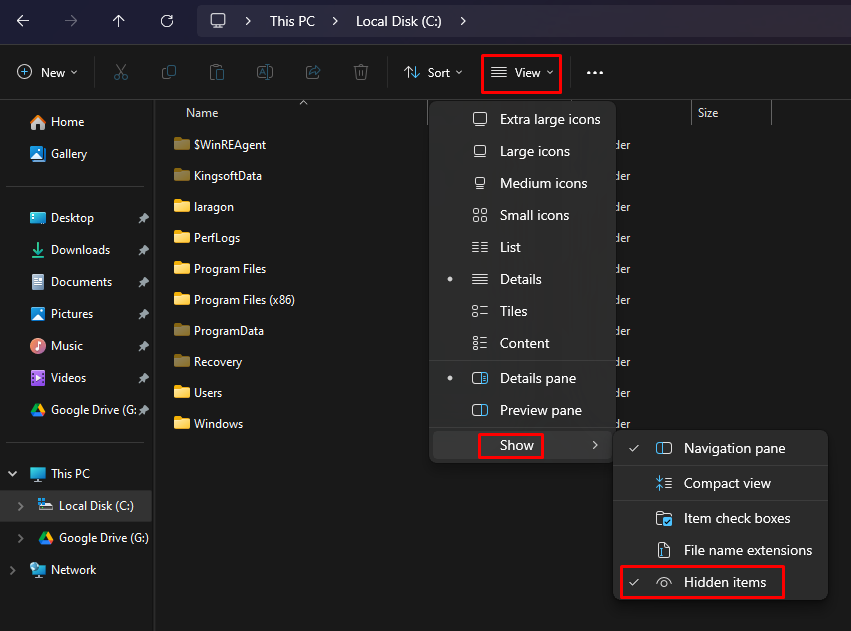The width and height of the screenshot is (851, 631).
Task: Select the Program Files folder icon
Action: pyautogui.click(x=182, y=268)
